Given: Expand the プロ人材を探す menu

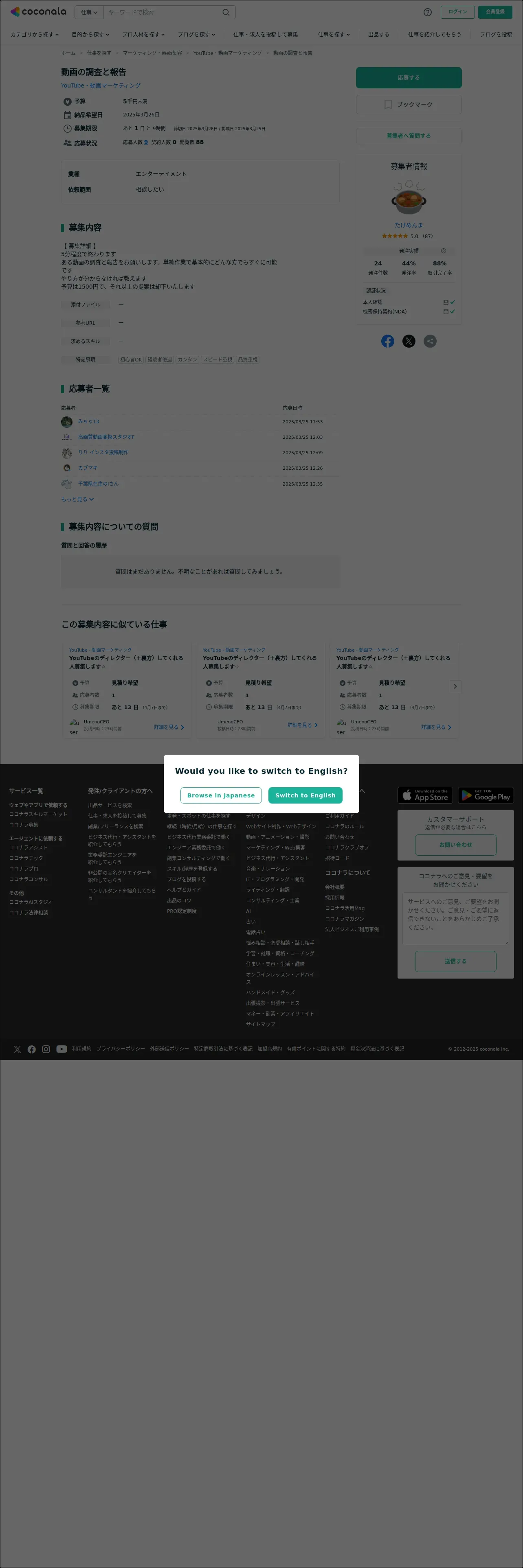Looking at the screenshot, I should (x=143, y=35).
